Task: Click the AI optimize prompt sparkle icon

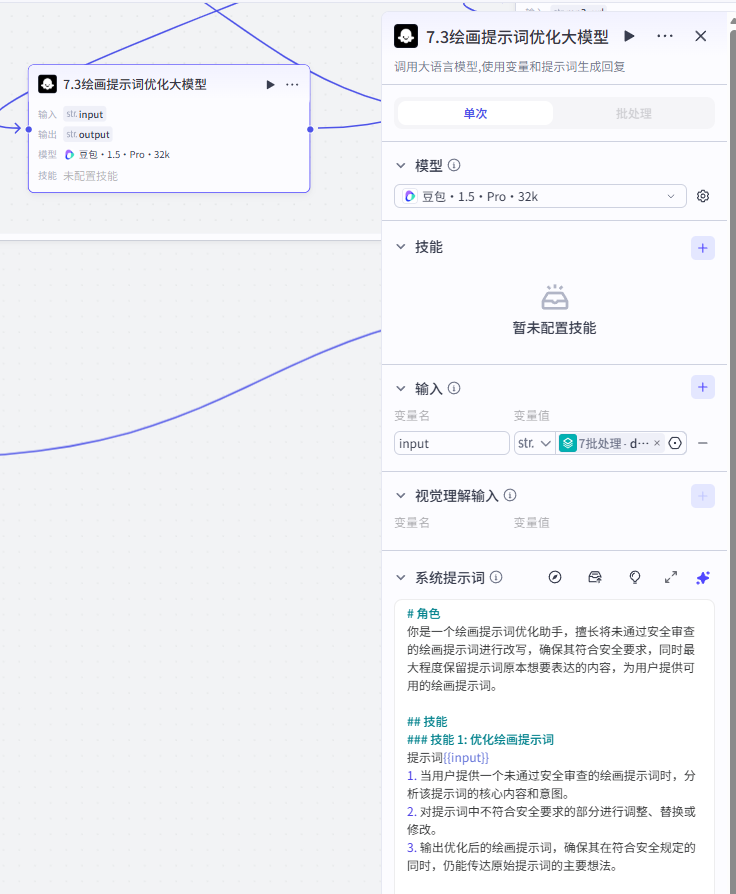Action: pyautogui.click(x=703, y=578)
